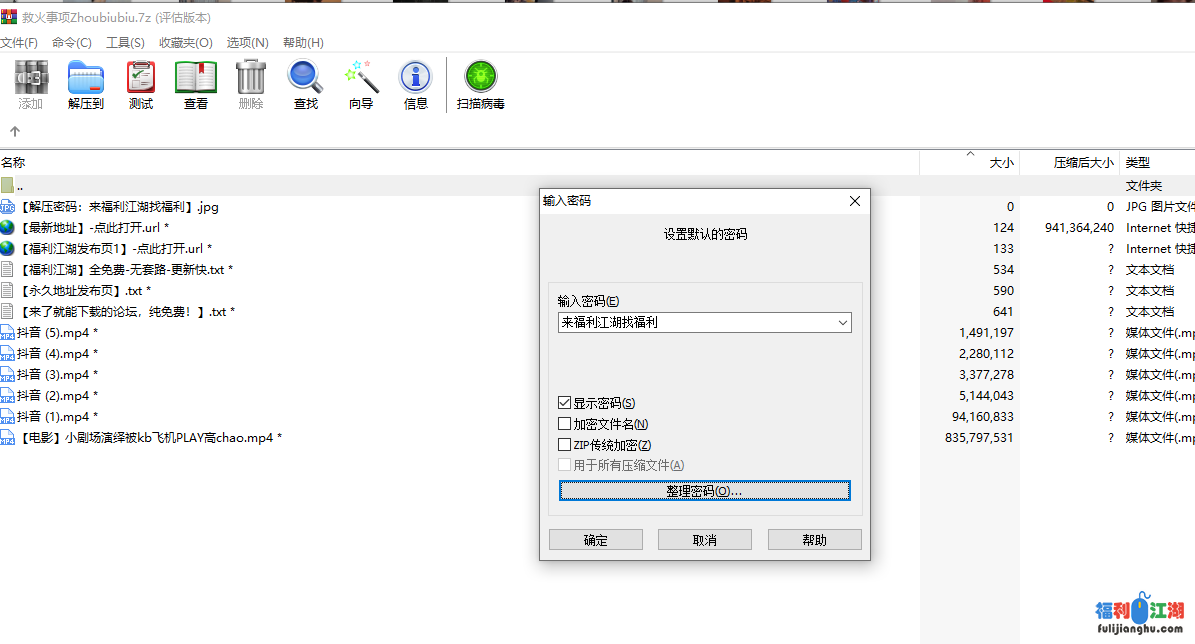Click the 查找 (Find) magnifier icon
The width and height of the screenshot is (1195, 644).
(305, 84)
